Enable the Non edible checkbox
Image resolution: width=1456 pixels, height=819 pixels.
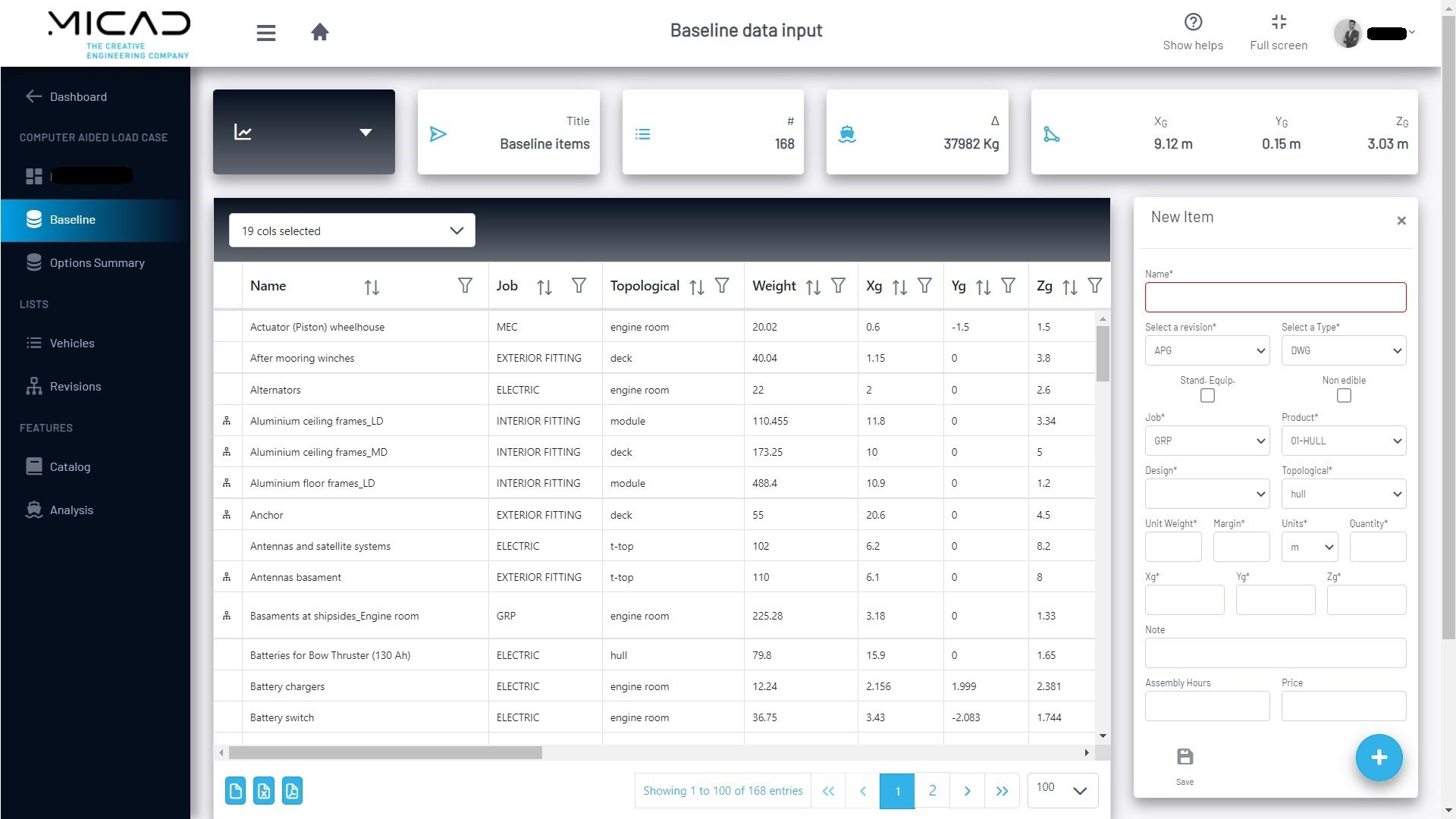pyautogui.click(x=1344, y=396)
